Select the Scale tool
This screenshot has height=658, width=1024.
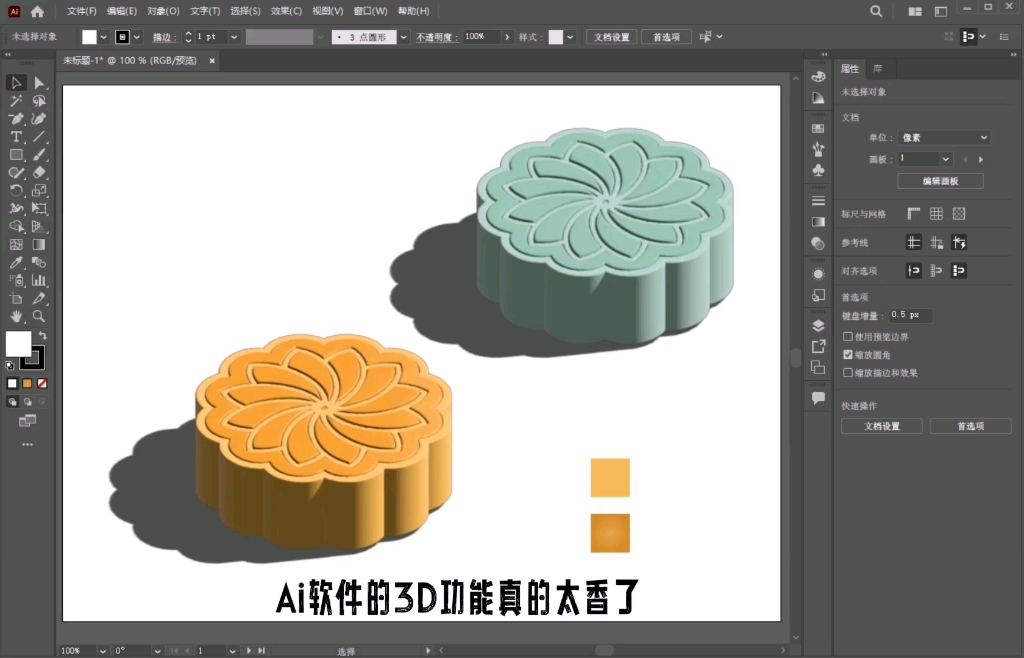point(39,191)
